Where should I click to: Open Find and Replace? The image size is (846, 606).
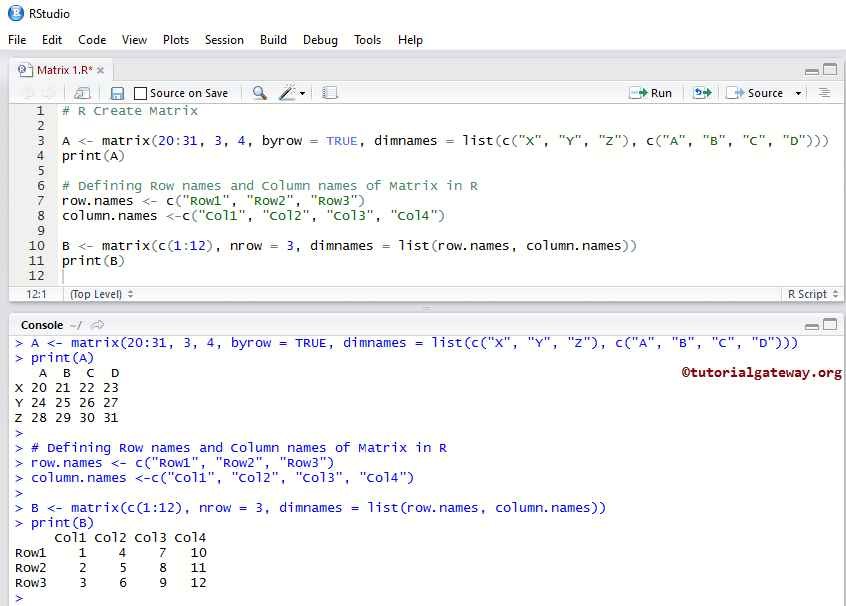tap(258, 92)
